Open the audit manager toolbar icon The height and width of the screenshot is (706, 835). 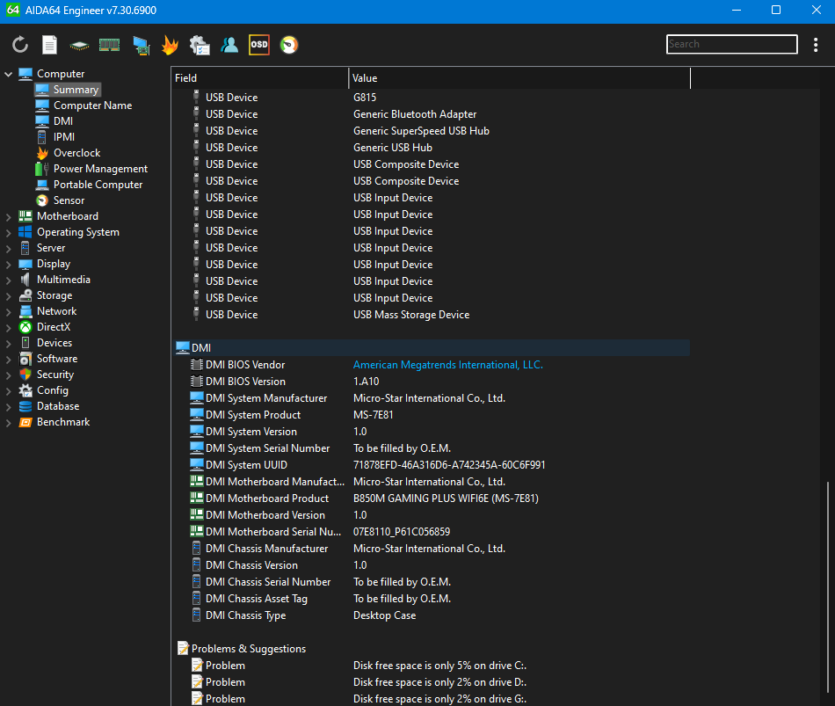click(200, 45)
